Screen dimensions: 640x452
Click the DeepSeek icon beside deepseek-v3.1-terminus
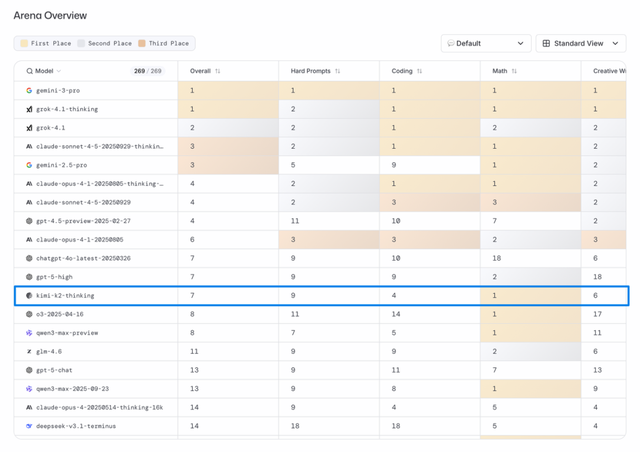tap(29, 426)
